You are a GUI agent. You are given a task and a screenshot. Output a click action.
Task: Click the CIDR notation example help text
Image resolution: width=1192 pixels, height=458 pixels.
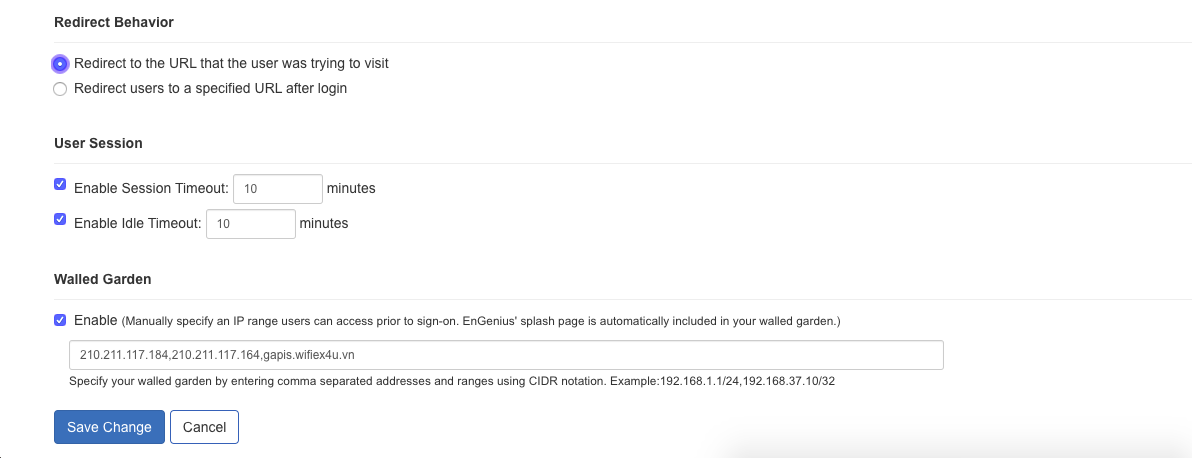point(452,380)
